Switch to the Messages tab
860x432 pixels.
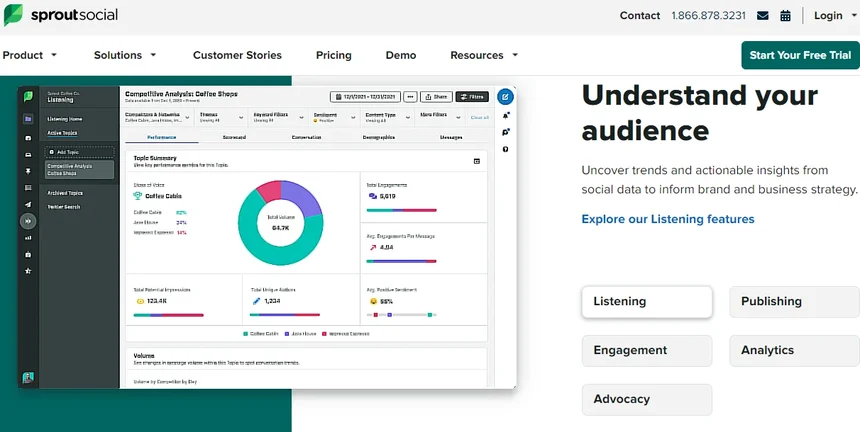click(451, 137)
